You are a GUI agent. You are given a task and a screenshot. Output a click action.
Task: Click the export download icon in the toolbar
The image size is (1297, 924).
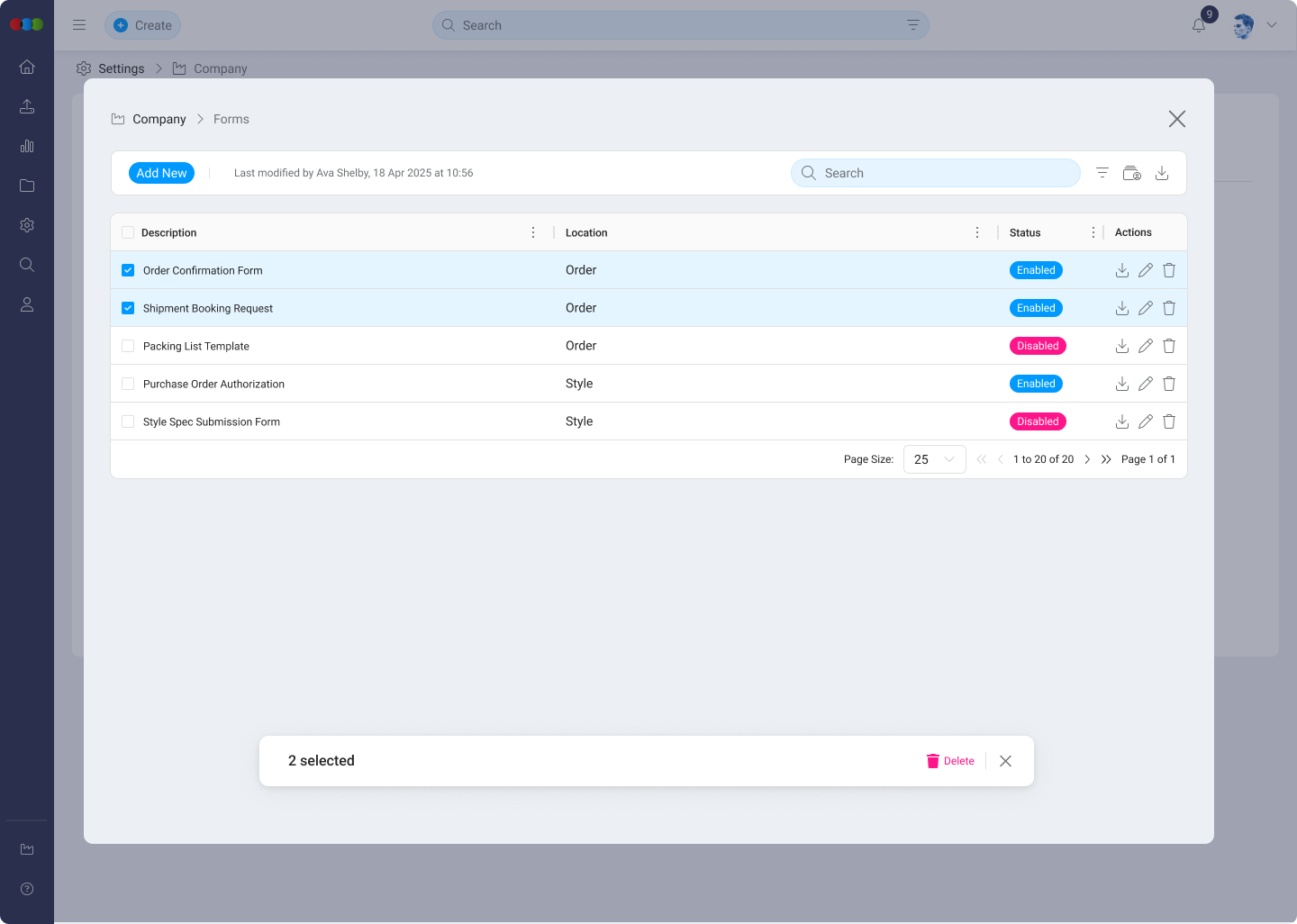[1162, 172]
